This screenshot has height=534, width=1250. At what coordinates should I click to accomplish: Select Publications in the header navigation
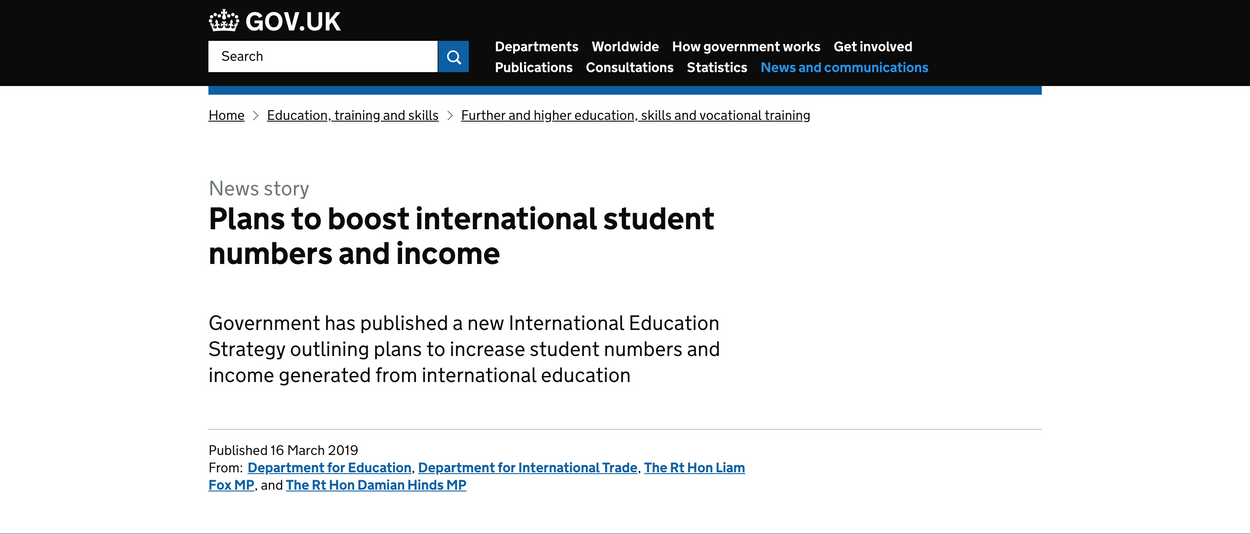534,68
